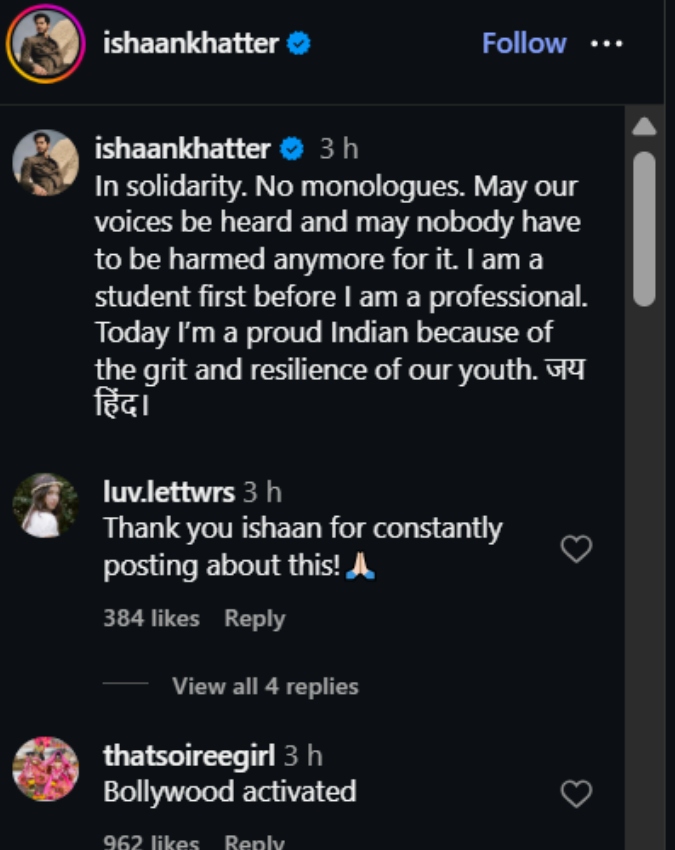Click the comments scrollbar thumb

click(644, 229)
